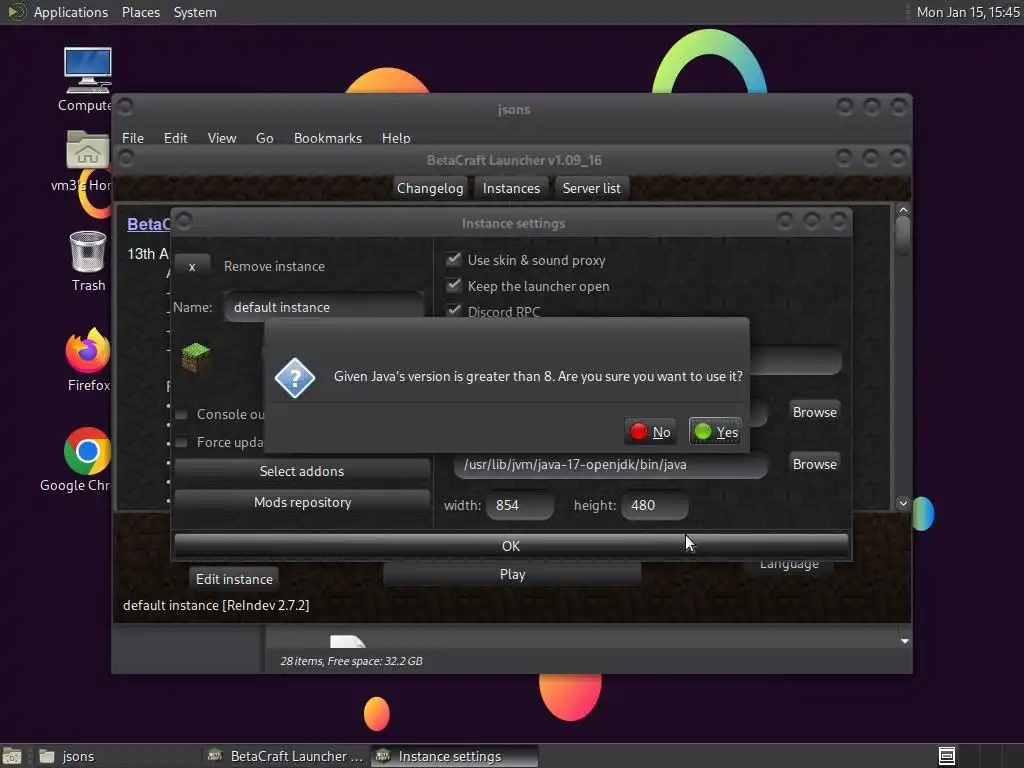Viewport: 1024px width, 768px height.
Task: Toggle the Console output checkbox
Action: [182, 414]
